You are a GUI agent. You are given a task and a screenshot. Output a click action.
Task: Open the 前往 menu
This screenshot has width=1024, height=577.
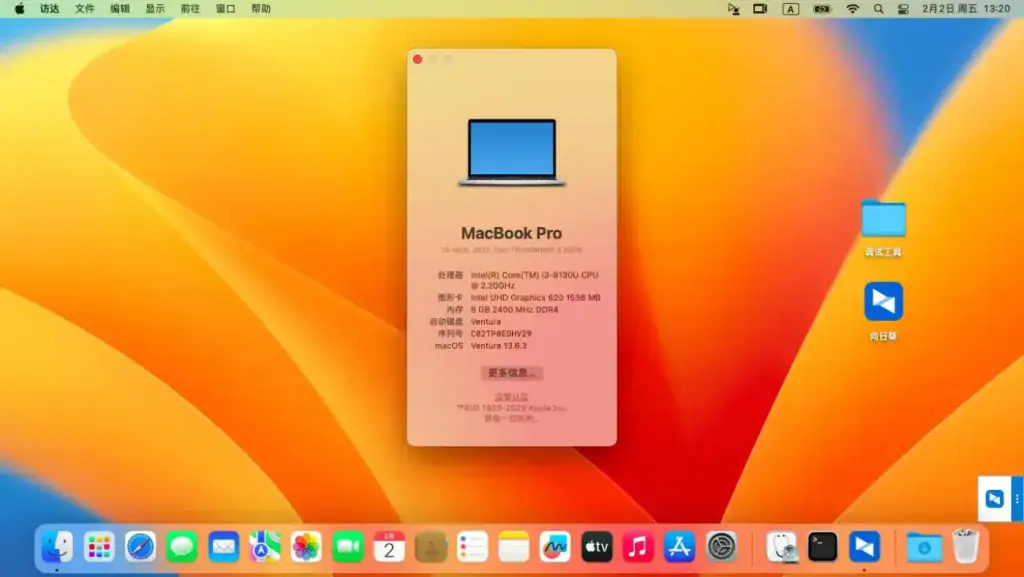[191, 9]
